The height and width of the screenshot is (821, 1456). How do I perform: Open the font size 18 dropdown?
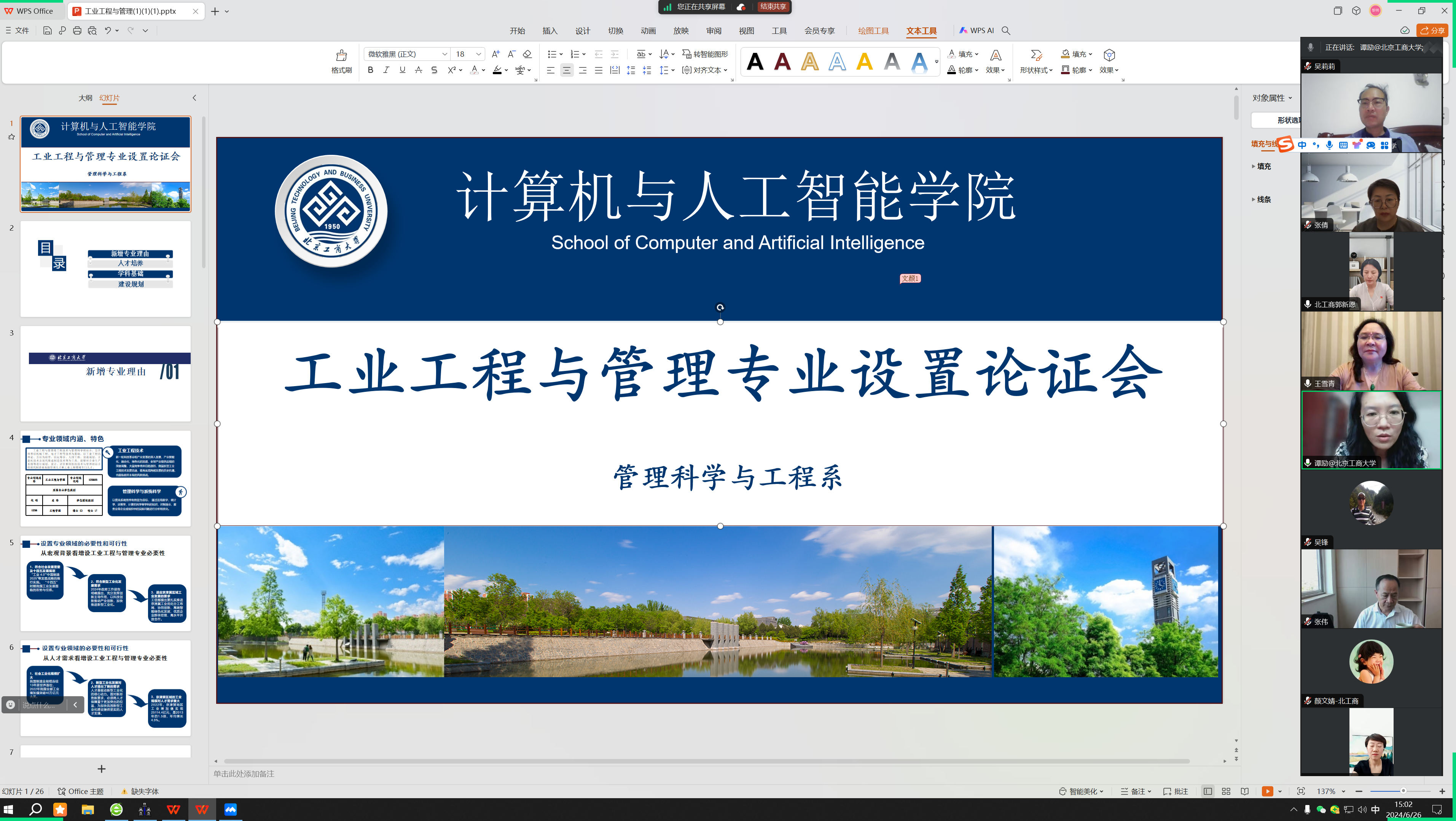coord(478,54)
